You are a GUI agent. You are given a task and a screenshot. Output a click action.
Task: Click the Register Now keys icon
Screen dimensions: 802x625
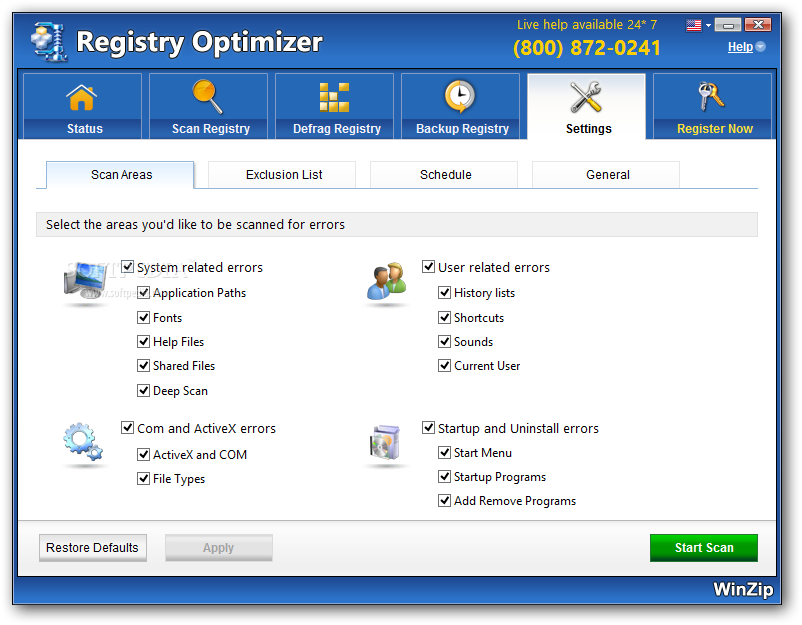[x=711, y=96]
